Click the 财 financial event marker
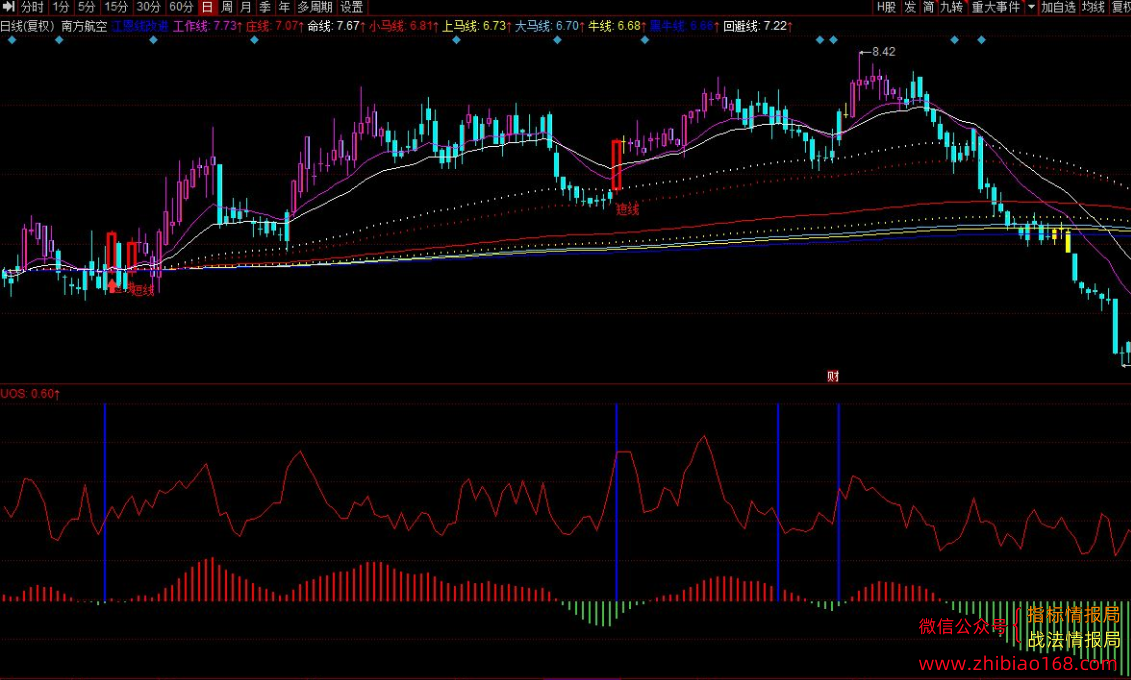The image size is (1131, 680). pyautogui.click(x=832, y=376)
